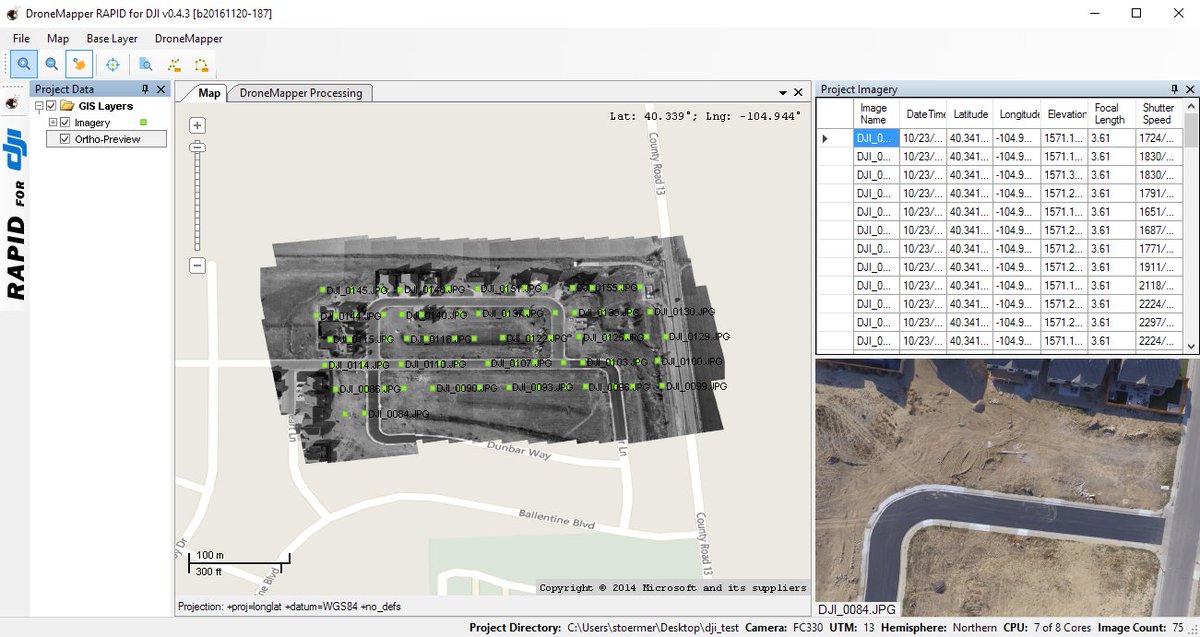The height and width of the screenshot is (637, 1200).
Task: Activate the Pan hand tool
Action: coord(79,64)
